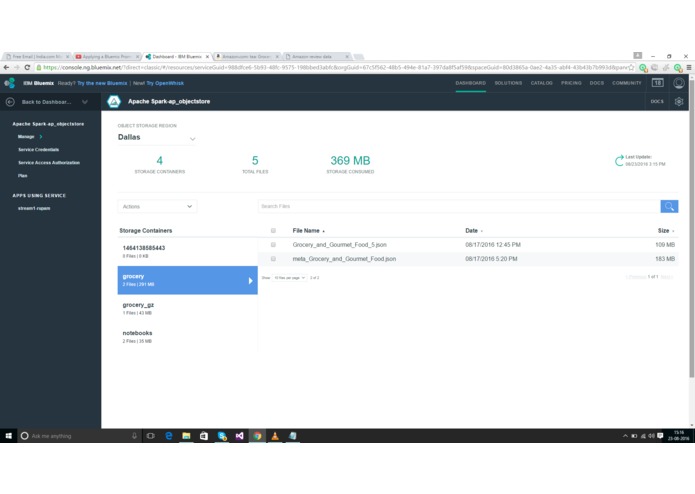
Task: Click the blue search magnifier button
Action: pyautogui.click(x=669, y=206)
